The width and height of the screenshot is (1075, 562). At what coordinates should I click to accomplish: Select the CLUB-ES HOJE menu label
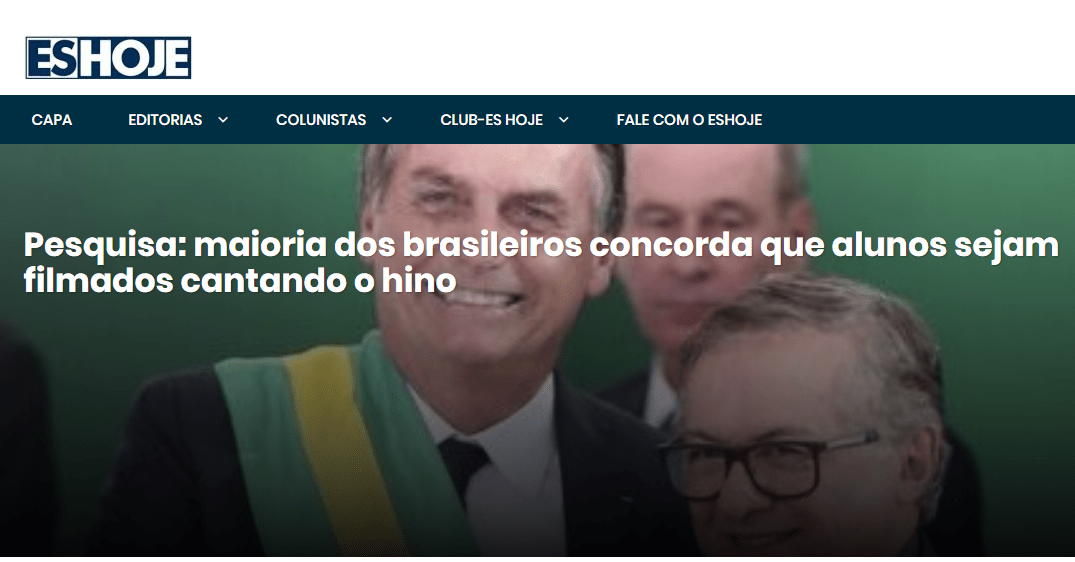tap(492, 120)
